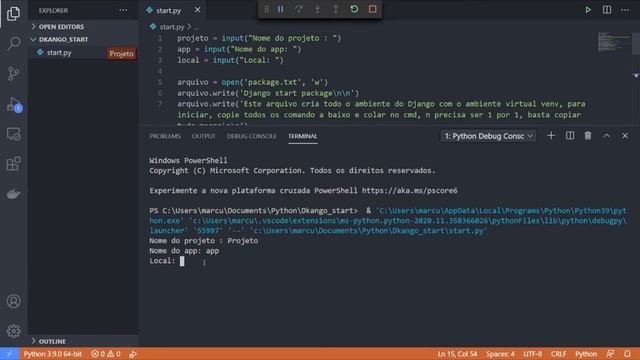This screenshot has width=640, height=360.
Task: Open Manage gear settings menu
Action: pyautogui.click(x=13, y=331)
